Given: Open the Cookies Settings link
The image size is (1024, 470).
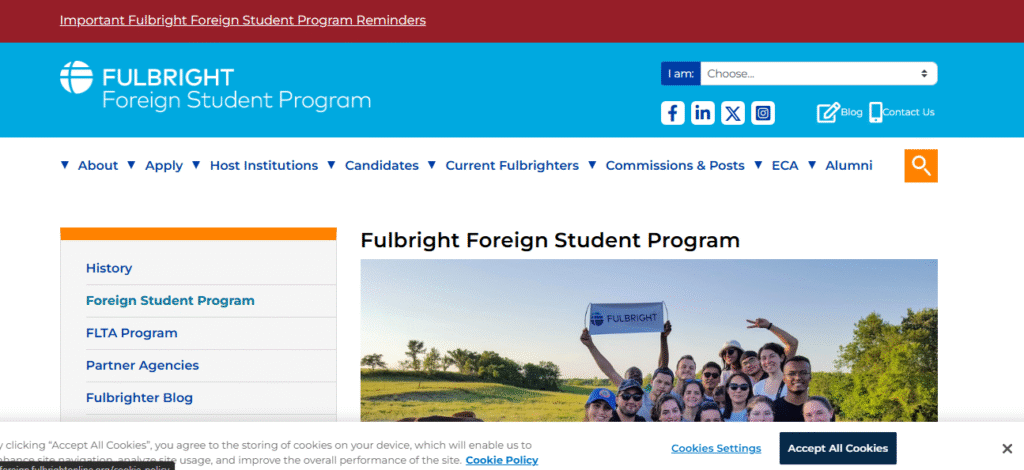Looking at the screenshot, I should tap(716, 448).
